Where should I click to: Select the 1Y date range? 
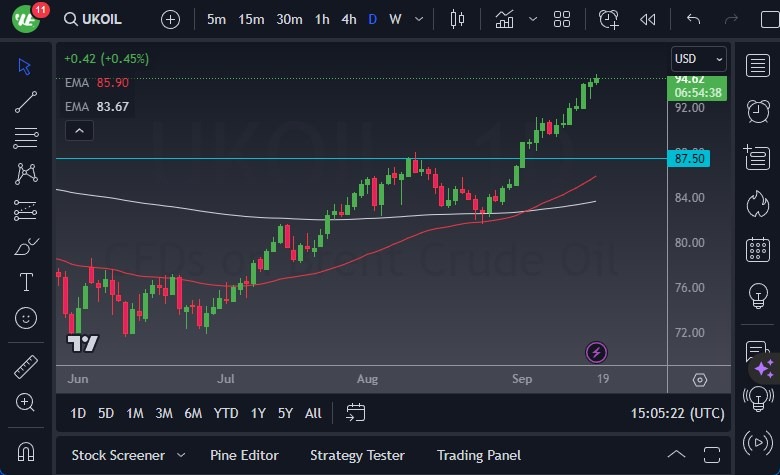point(258,413)
